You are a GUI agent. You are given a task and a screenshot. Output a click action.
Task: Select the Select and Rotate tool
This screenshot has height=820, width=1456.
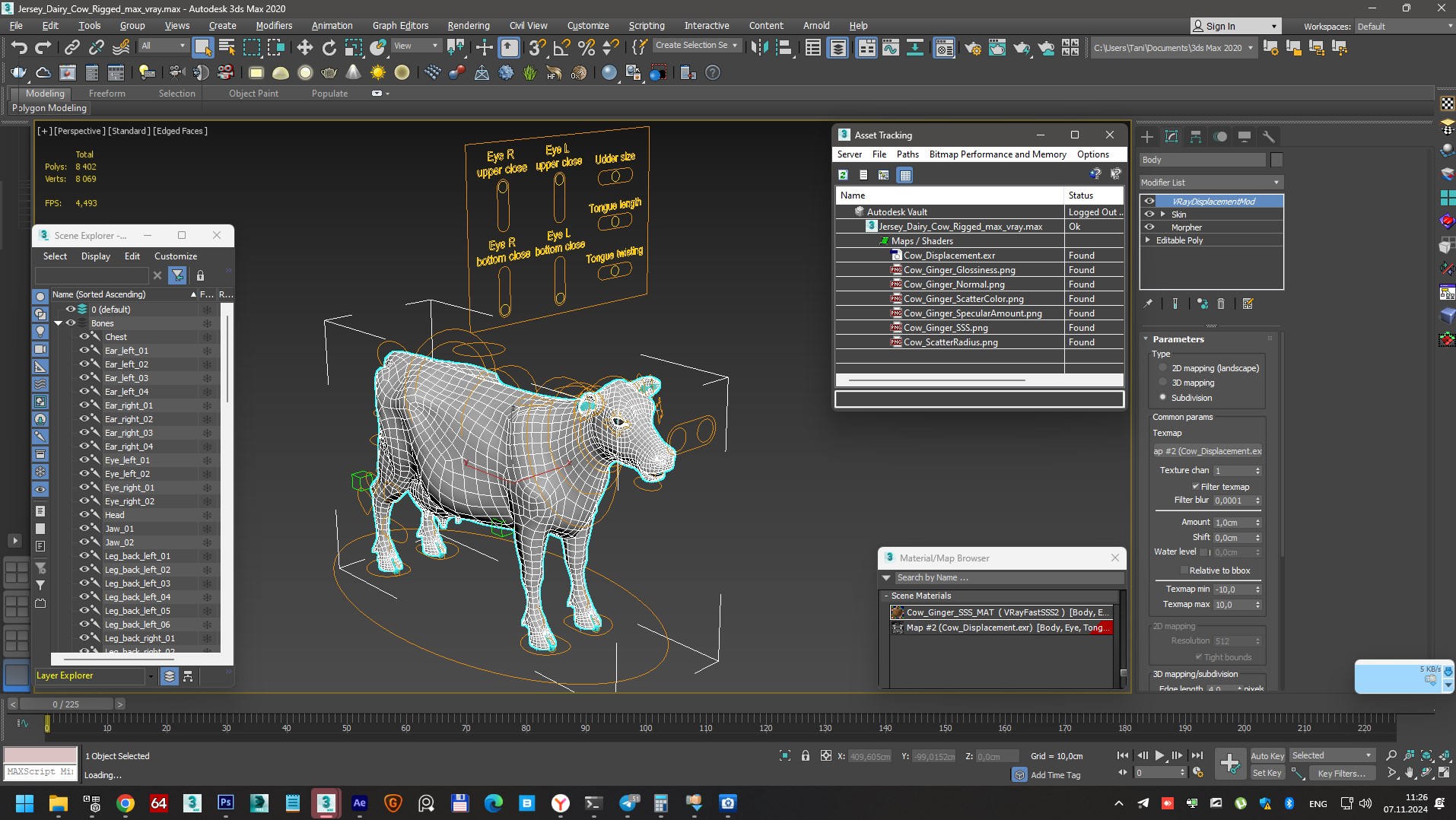click(x=329, y=47)
